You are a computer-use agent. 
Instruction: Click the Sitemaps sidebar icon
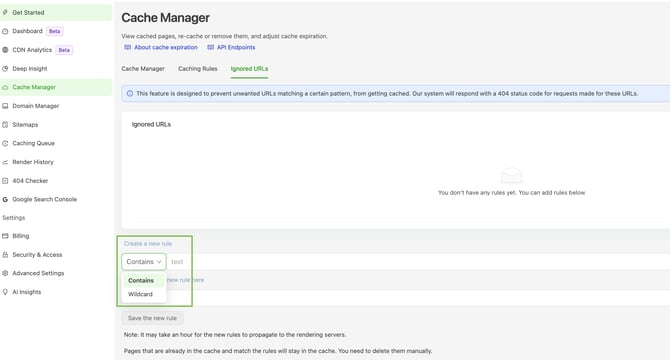(x=5, y=125)
